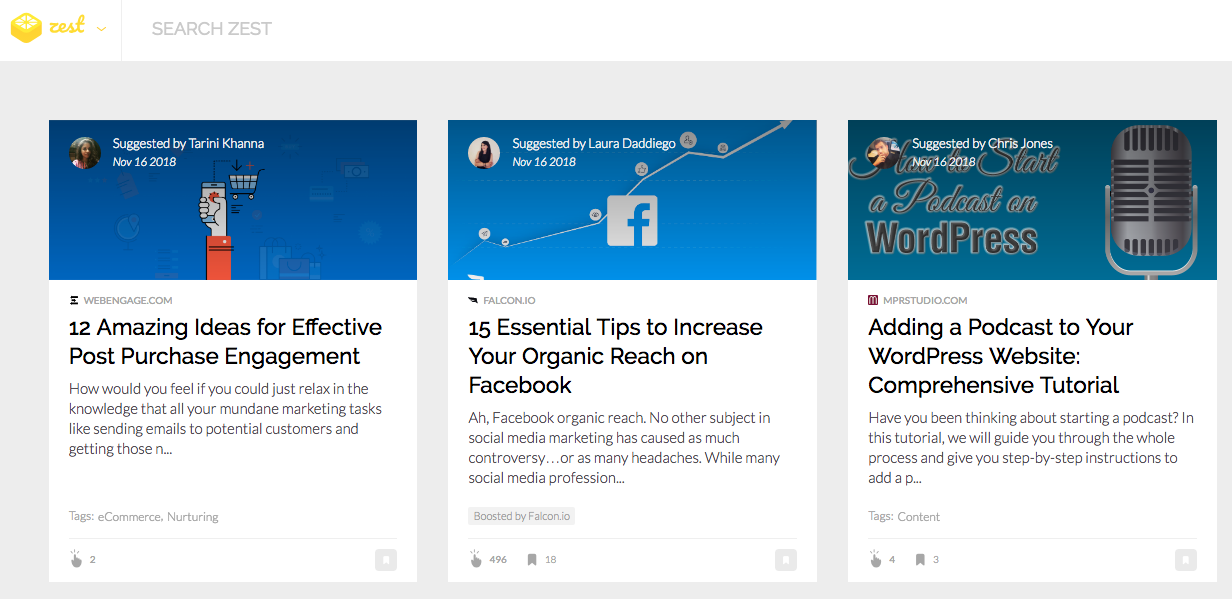This screenshot has width=1232, height=599.
Task: Click the Zest hexagon logo
Action: [26, 29]
